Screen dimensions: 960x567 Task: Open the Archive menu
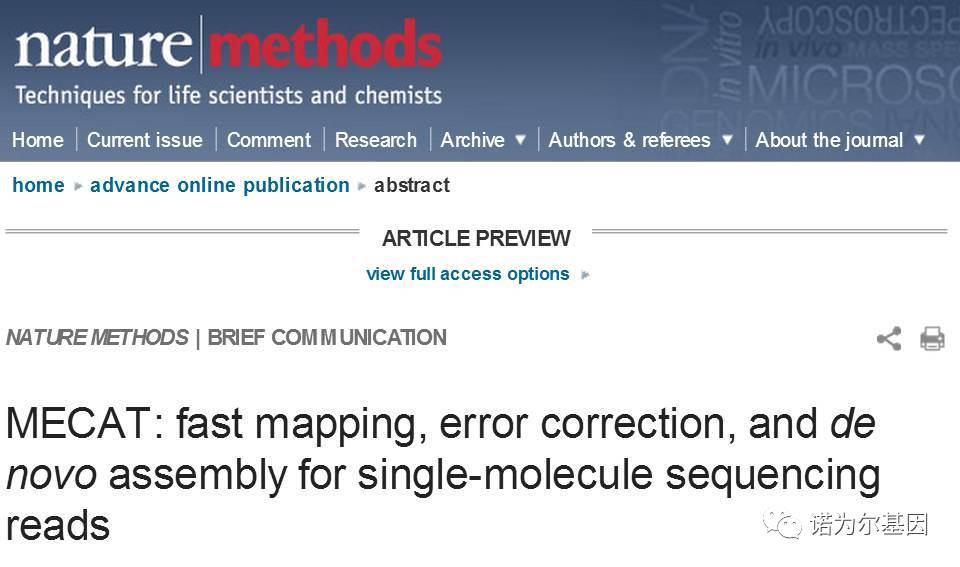473,140
